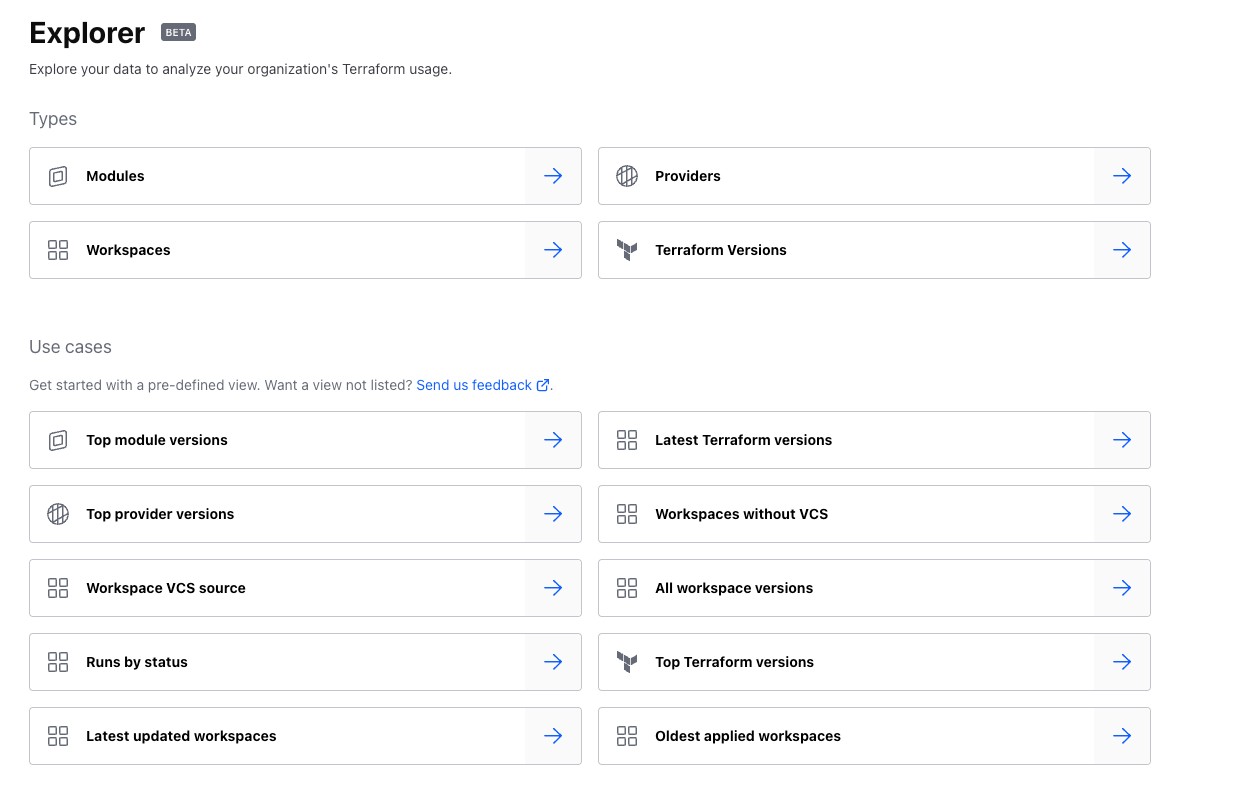Click the Use cases section heading
The image size is (1235, 802).
[x=70, y=347]
